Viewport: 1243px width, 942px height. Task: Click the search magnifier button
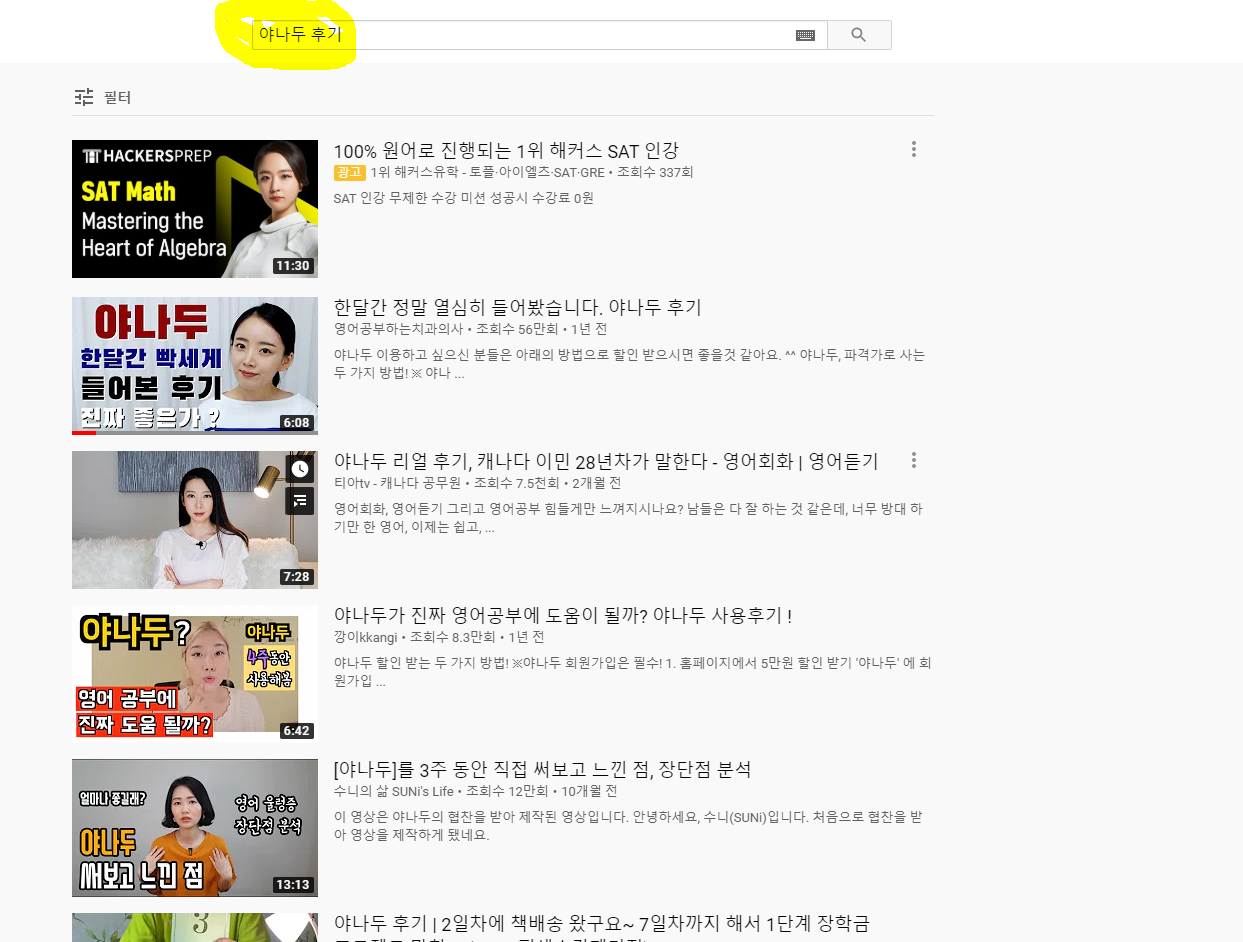click(859, 35)
